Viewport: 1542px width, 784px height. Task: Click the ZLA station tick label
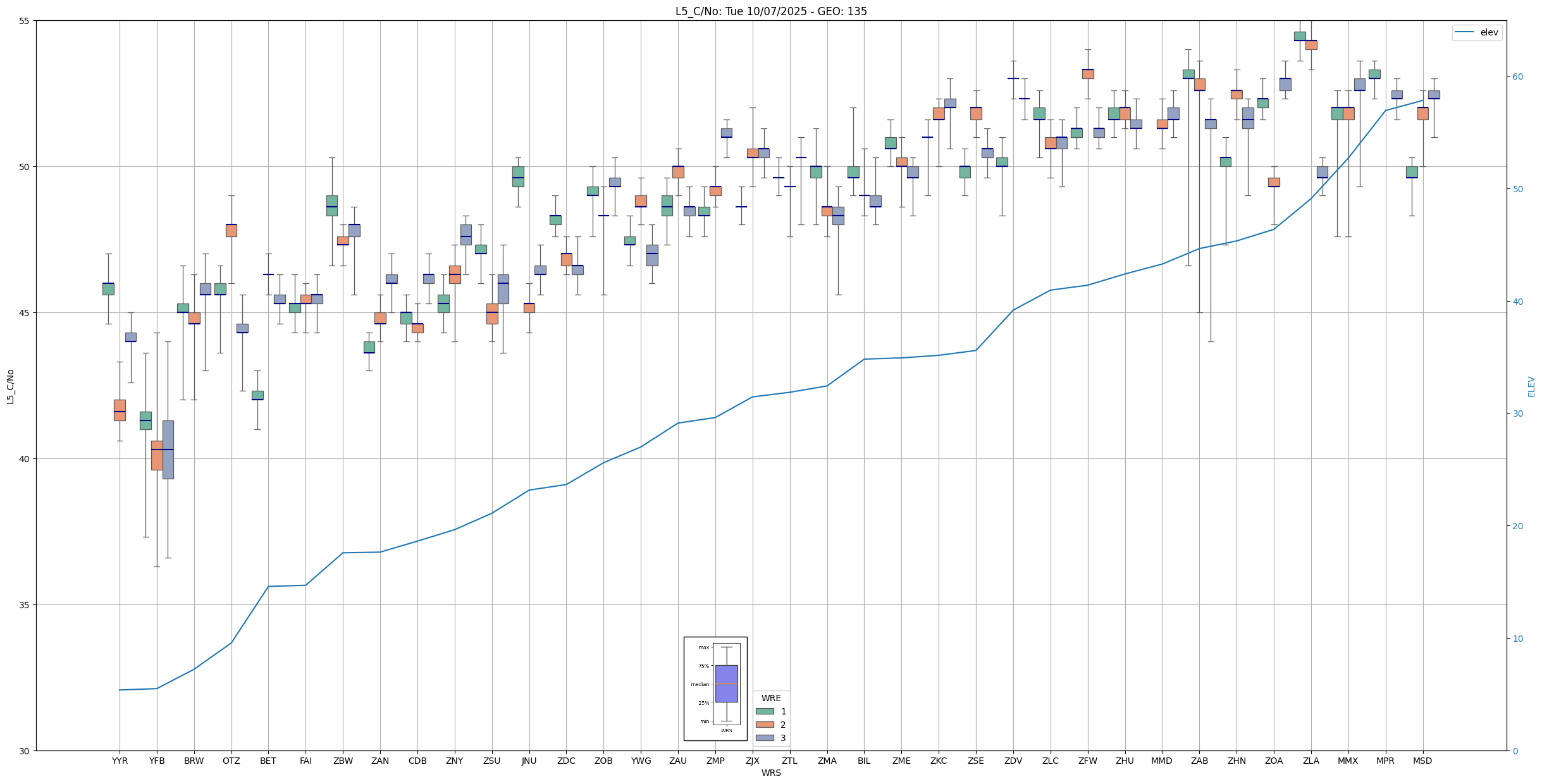(1311, 761)
